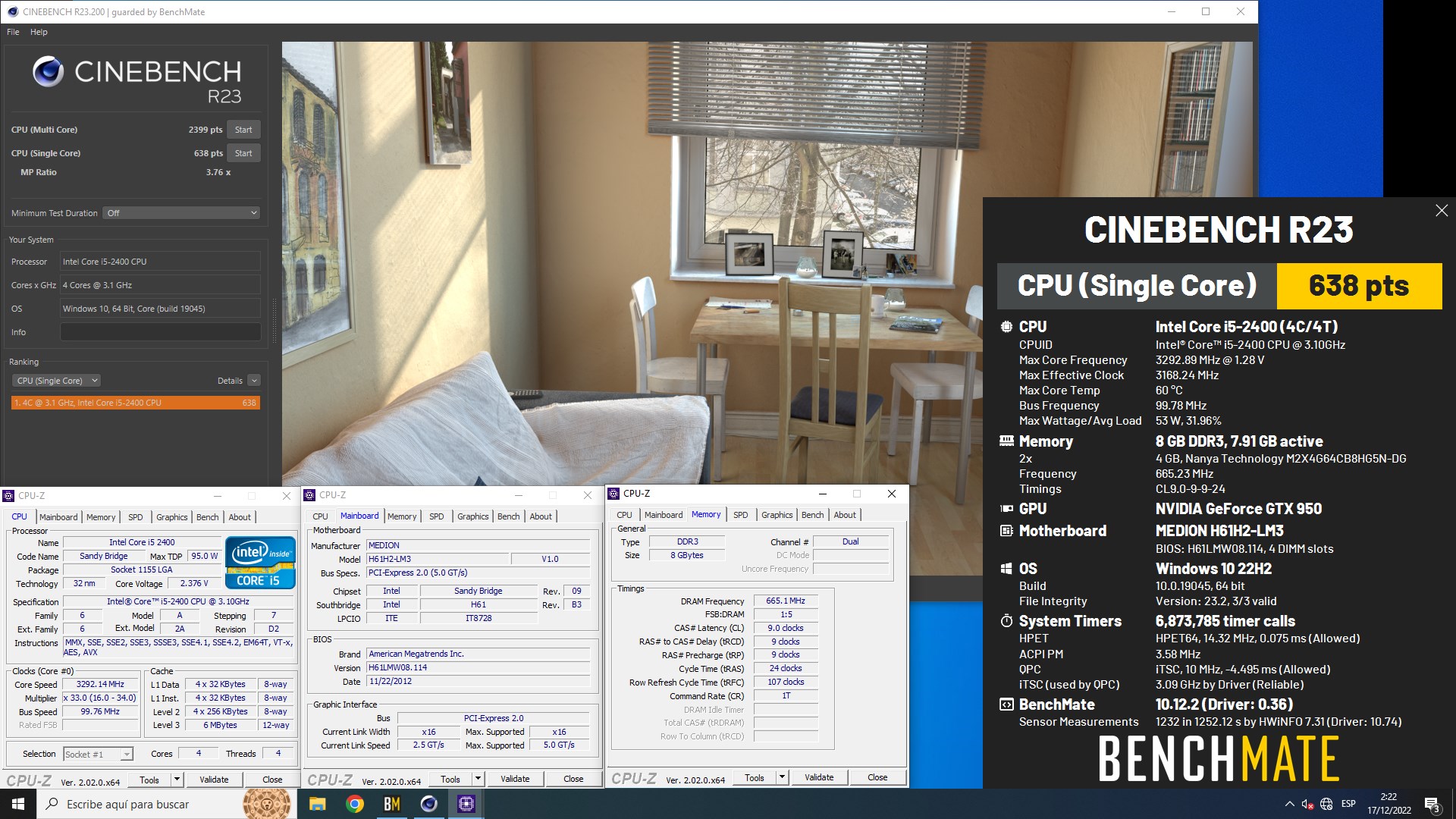Click Tools button in the left CPU-Z window
Viewport: 1456px width, 819px height.
(149, 780)
